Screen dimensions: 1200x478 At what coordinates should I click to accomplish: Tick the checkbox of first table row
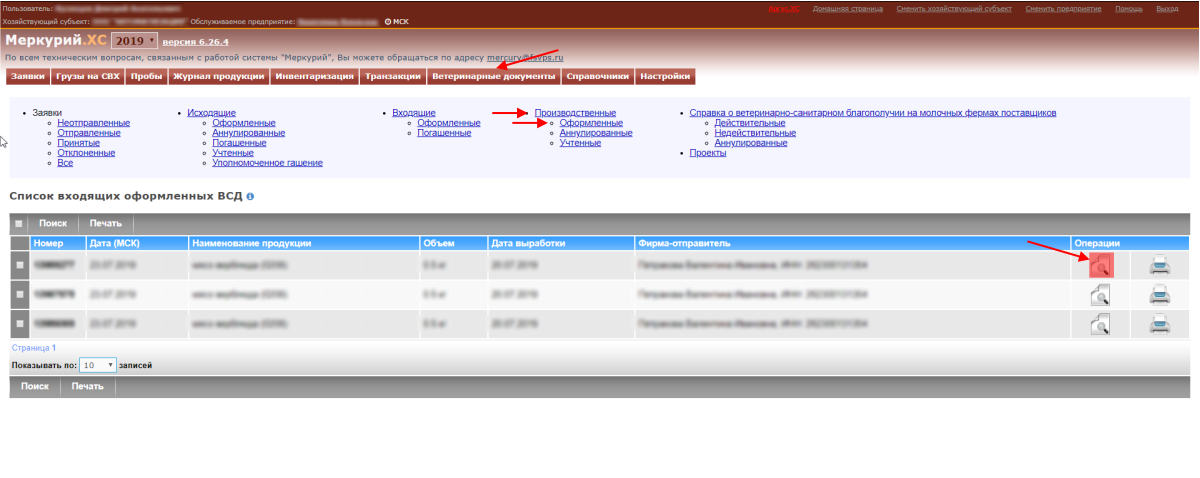(19, 264)
